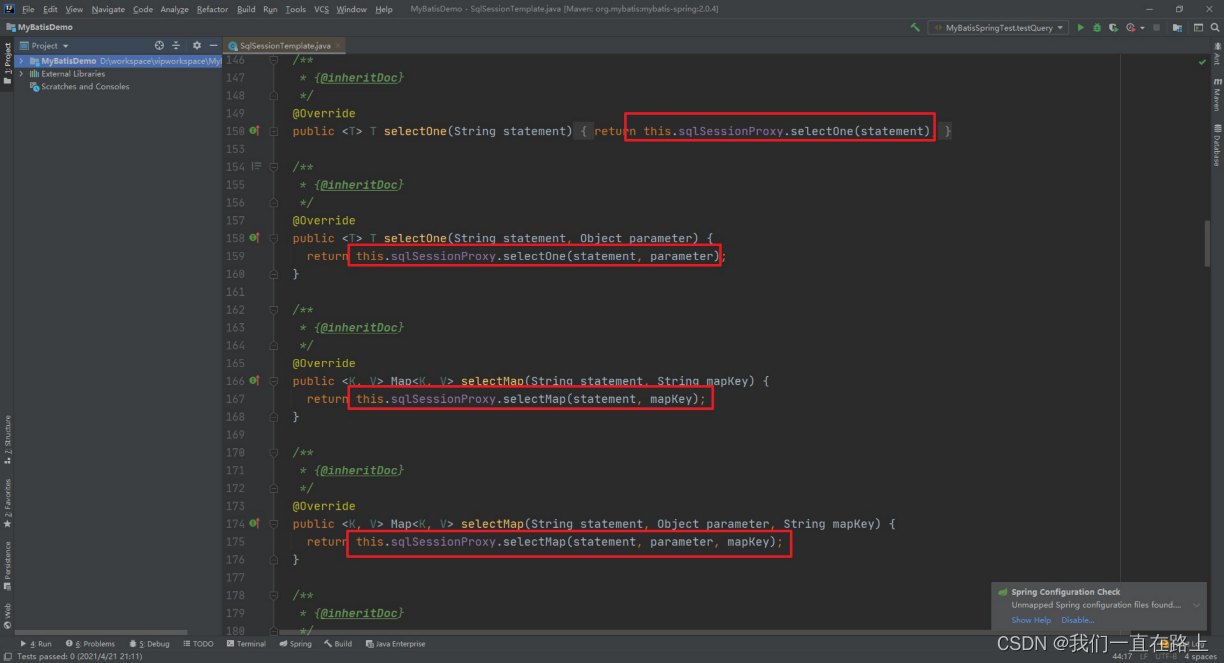
Task: Open the Terminal tool window tab
Action: [x=246, y=644]
